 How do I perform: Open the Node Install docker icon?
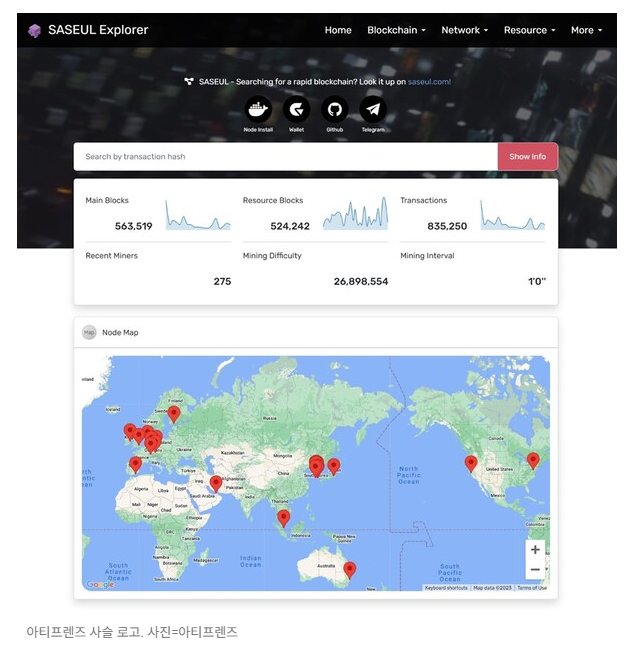click(258, 109)
